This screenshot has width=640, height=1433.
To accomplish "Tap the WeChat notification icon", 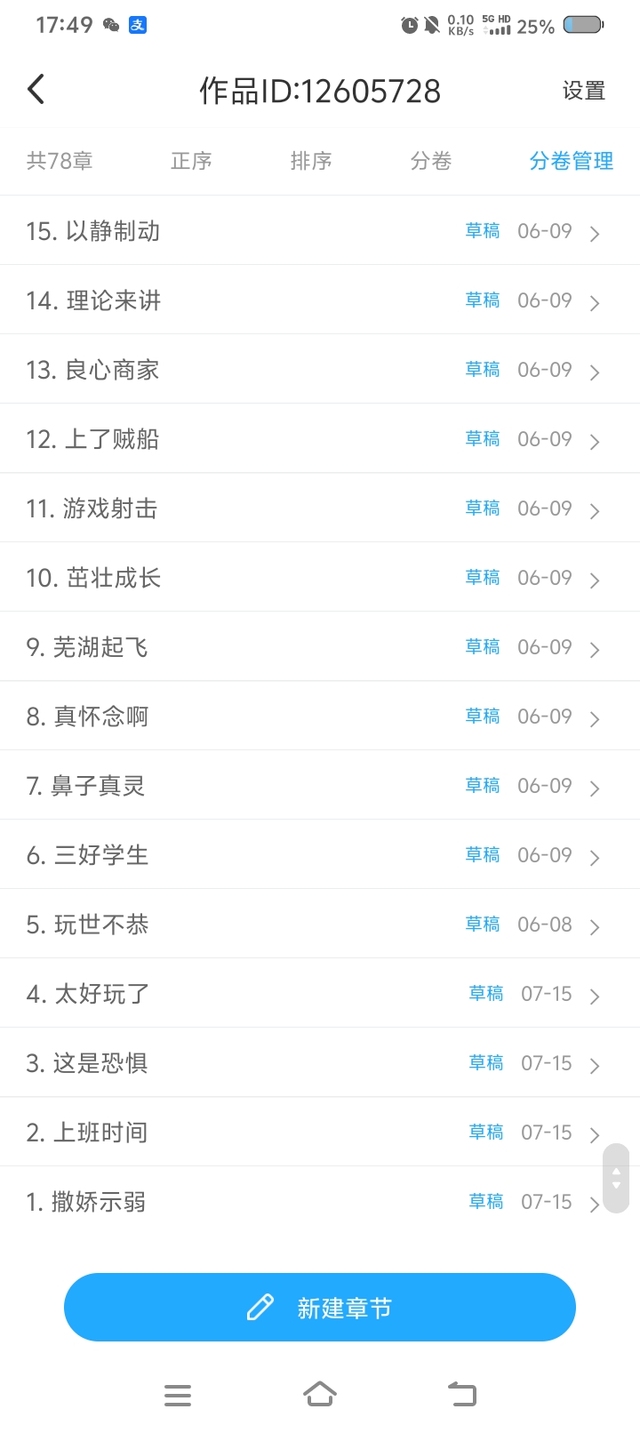I will click(111, 26).
